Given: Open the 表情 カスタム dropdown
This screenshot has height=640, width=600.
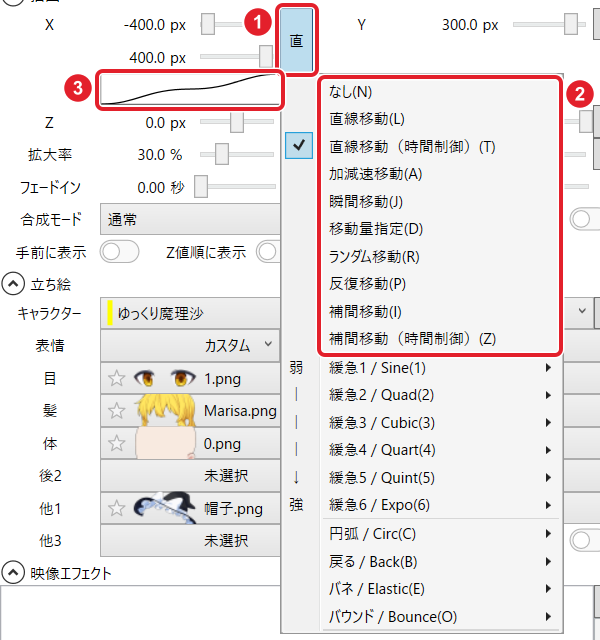Looking at the screenshot, I should [x=190, y=346].
